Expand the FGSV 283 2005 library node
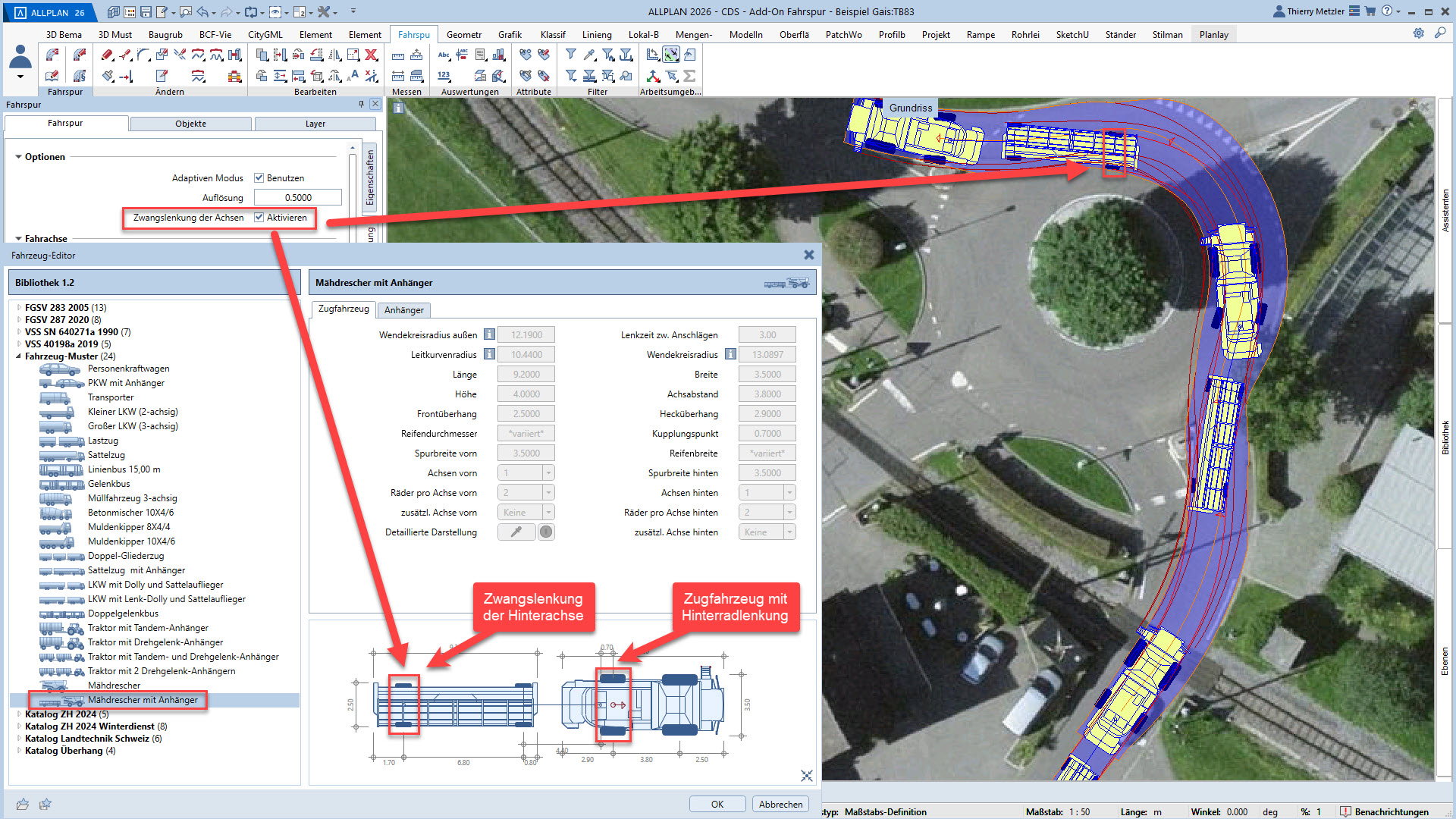Image resolution: width=1456 pixels, height=819 pixels. (19, 308)
